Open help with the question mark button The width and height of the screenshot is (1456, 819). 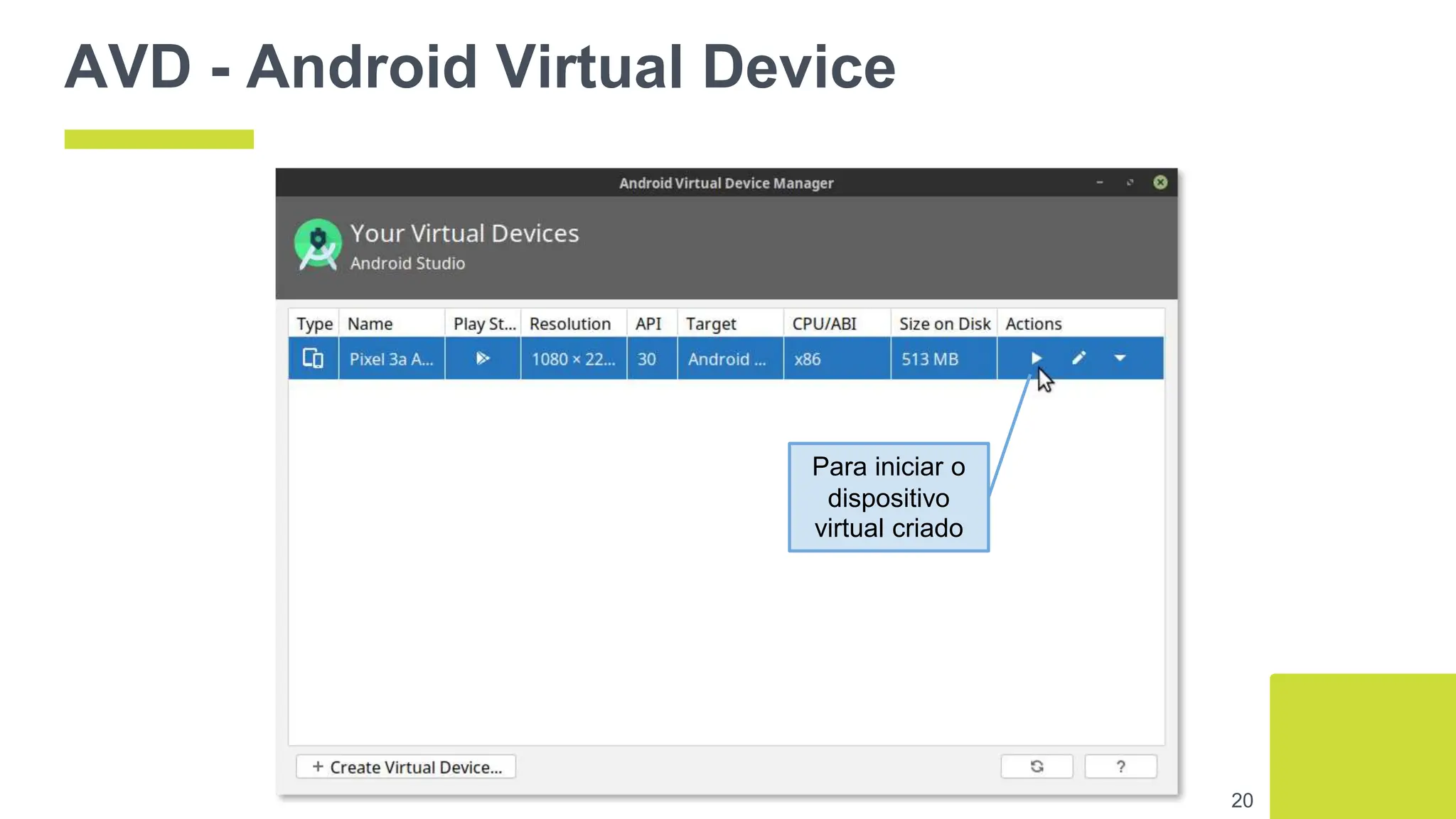click(1120, 766)
